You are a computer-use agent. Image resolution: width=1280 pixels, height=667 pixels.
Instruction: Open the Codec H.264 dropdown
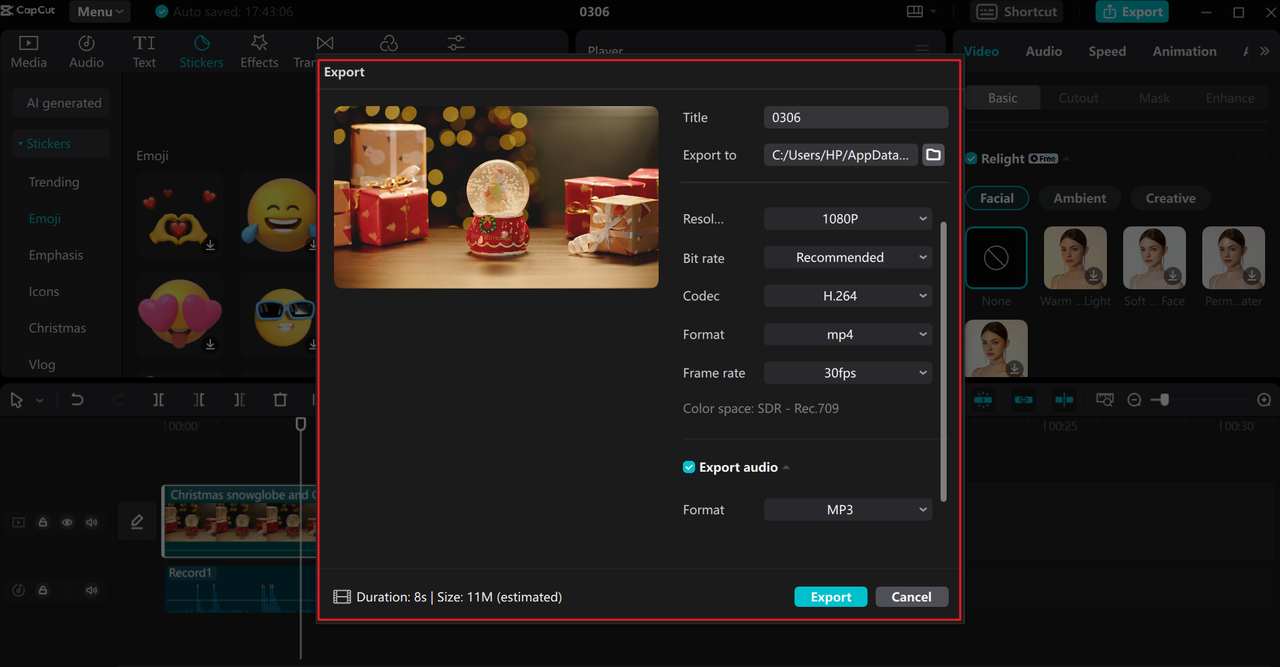tap(848, 296)
